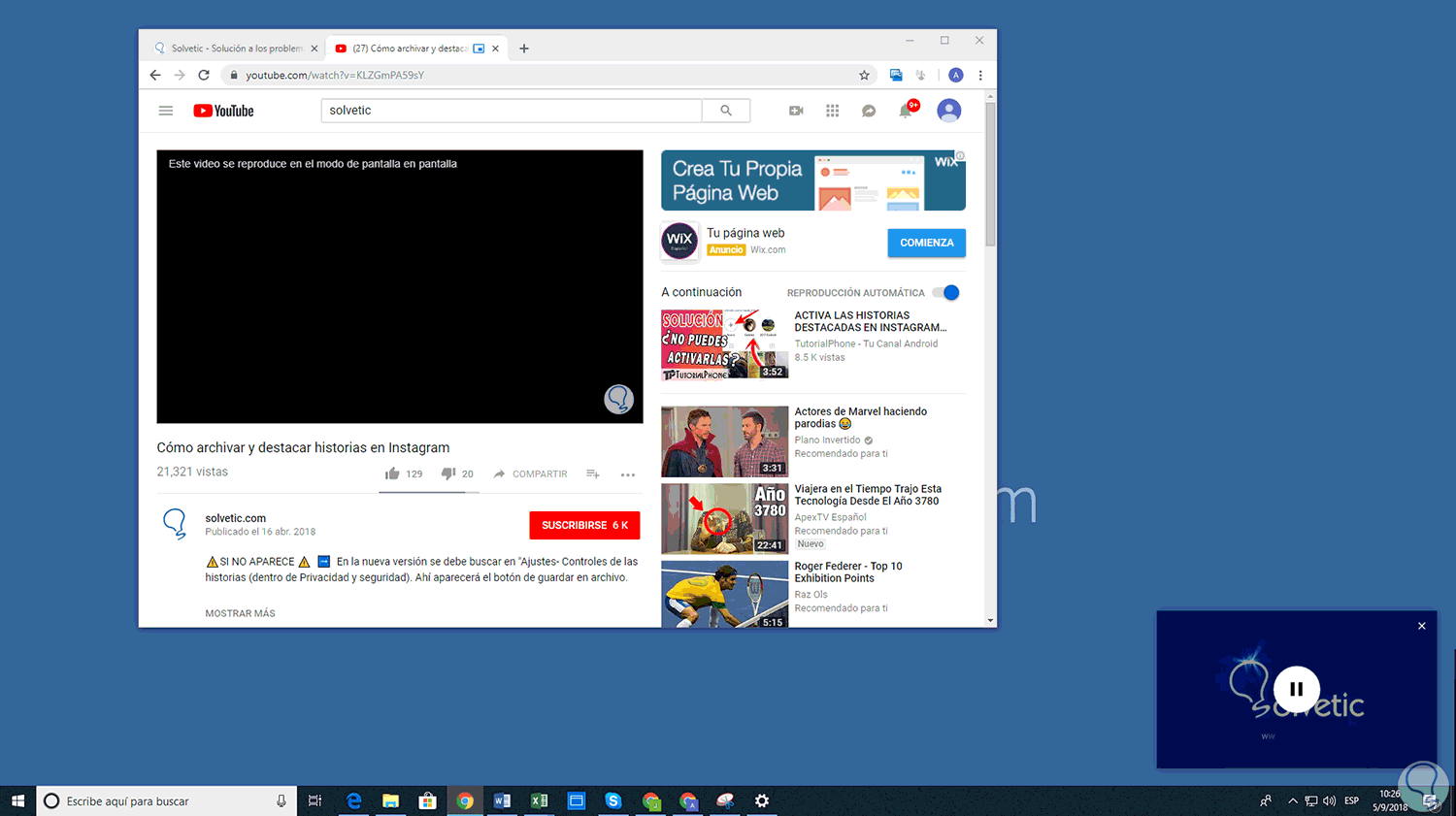Open Task View on the taskbar

pos(314,800)
